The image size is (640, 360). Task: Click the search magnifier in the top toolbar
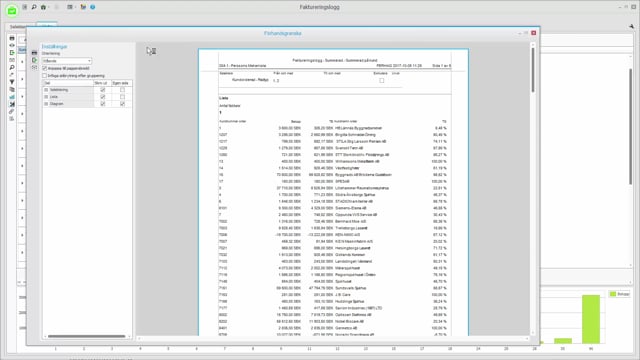coord(34,7)
